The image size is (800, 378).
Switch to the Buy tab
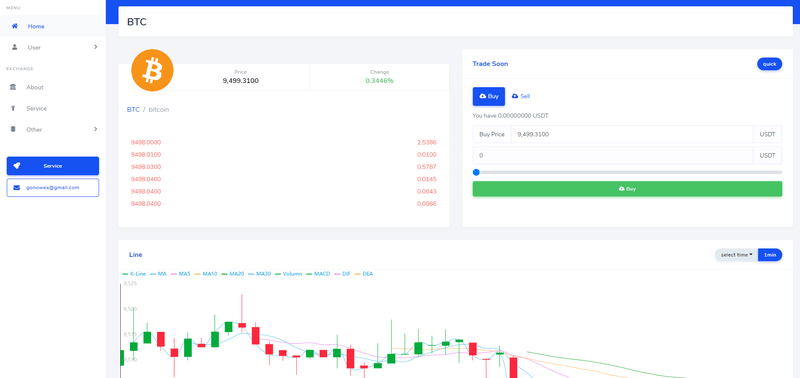point(489,96)
